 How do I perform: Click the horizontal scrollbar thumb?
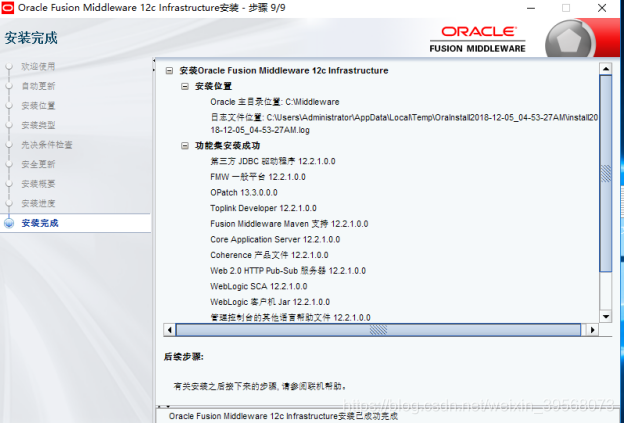tap(378, 330)
